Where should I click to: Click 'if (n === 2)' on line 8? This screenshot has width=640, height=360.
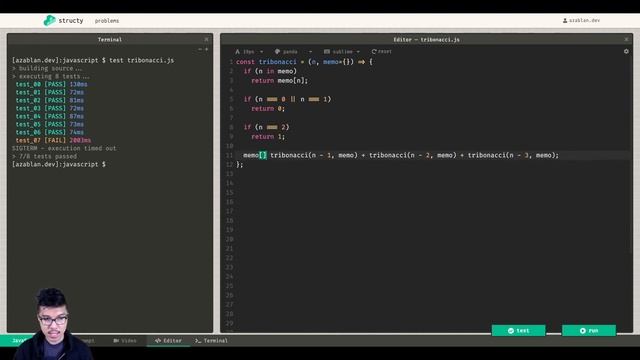coord(266,127)
